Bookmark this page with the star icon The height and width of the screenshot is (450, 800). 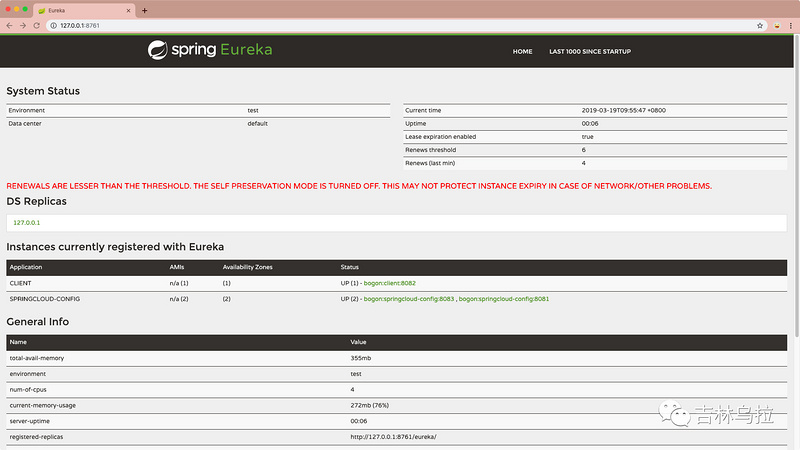760,26
